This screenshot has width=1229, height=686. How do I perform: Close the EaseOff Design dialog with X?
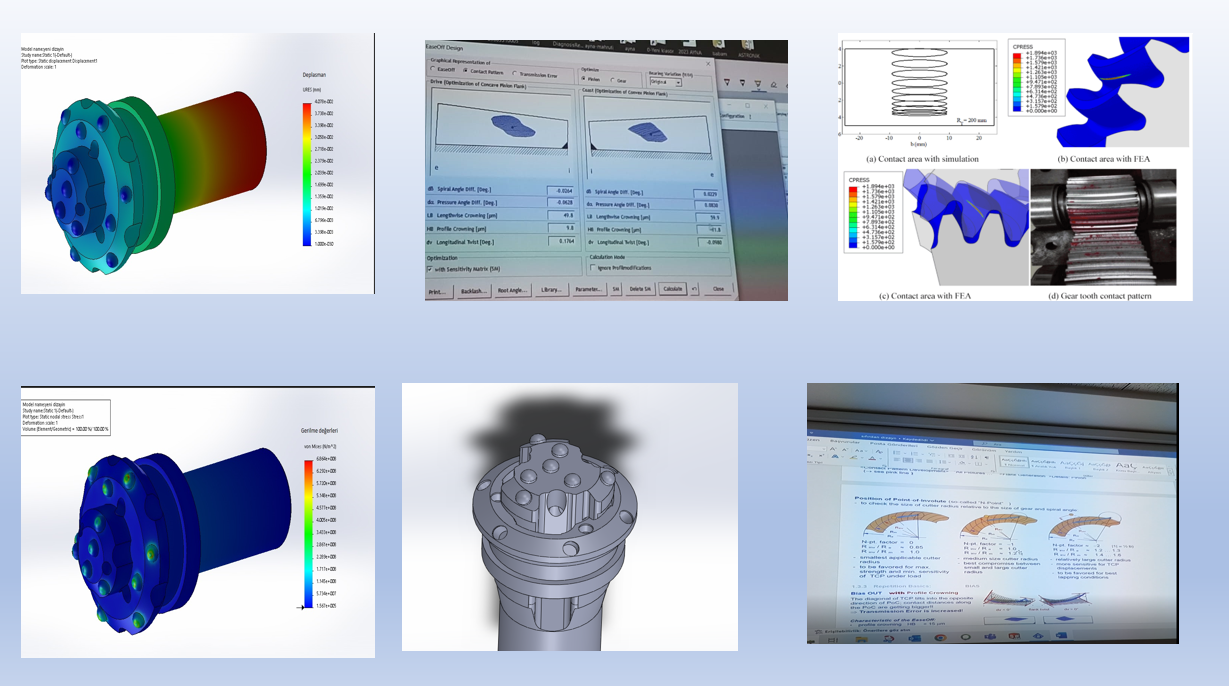click(x=709, y=62)
